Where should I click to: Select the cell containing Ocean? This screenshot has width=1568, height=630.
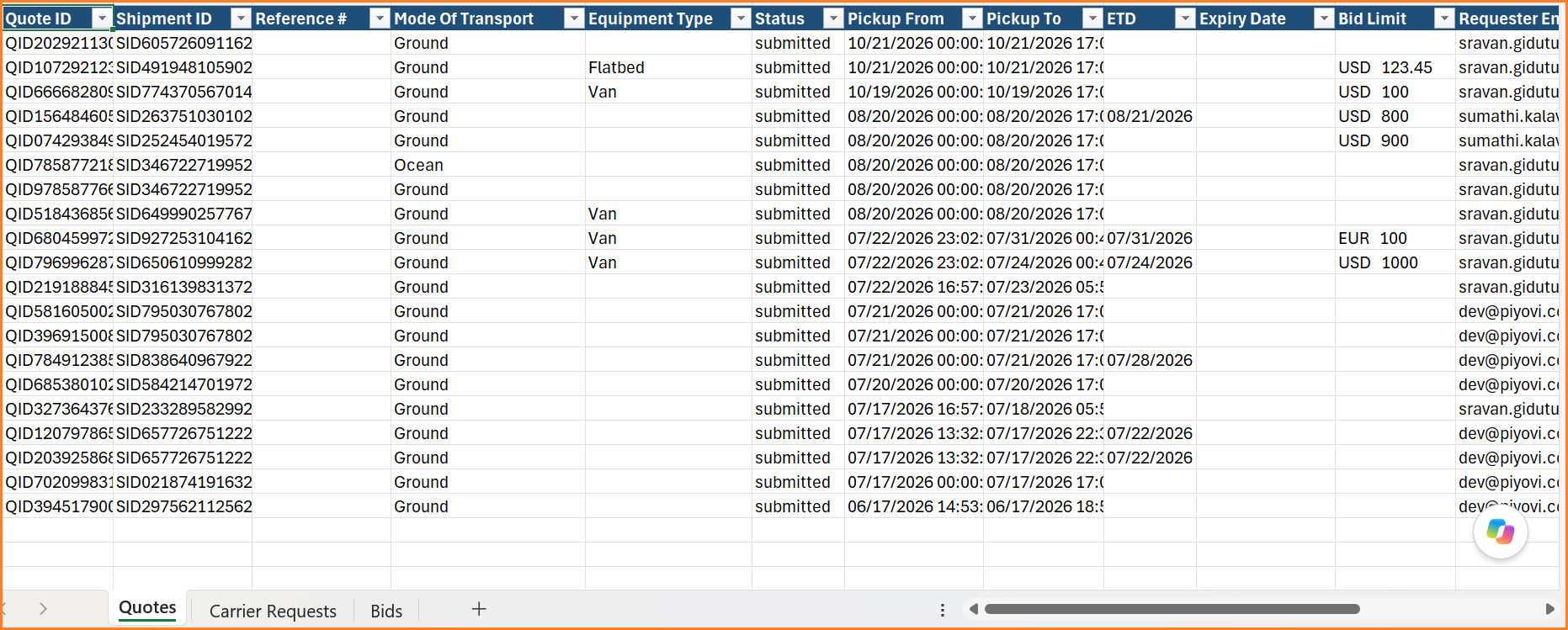point(488,165)
